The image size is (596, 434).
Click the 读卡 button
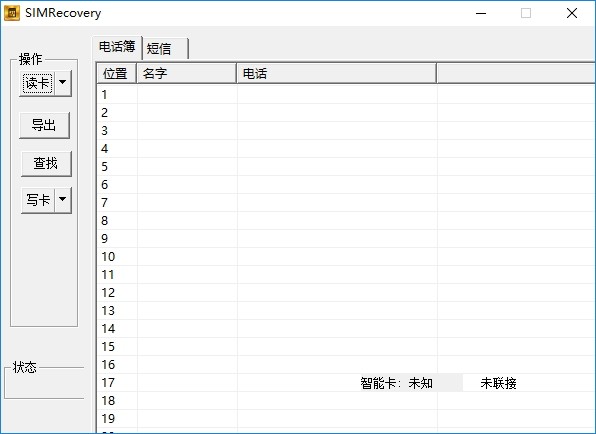37,83
